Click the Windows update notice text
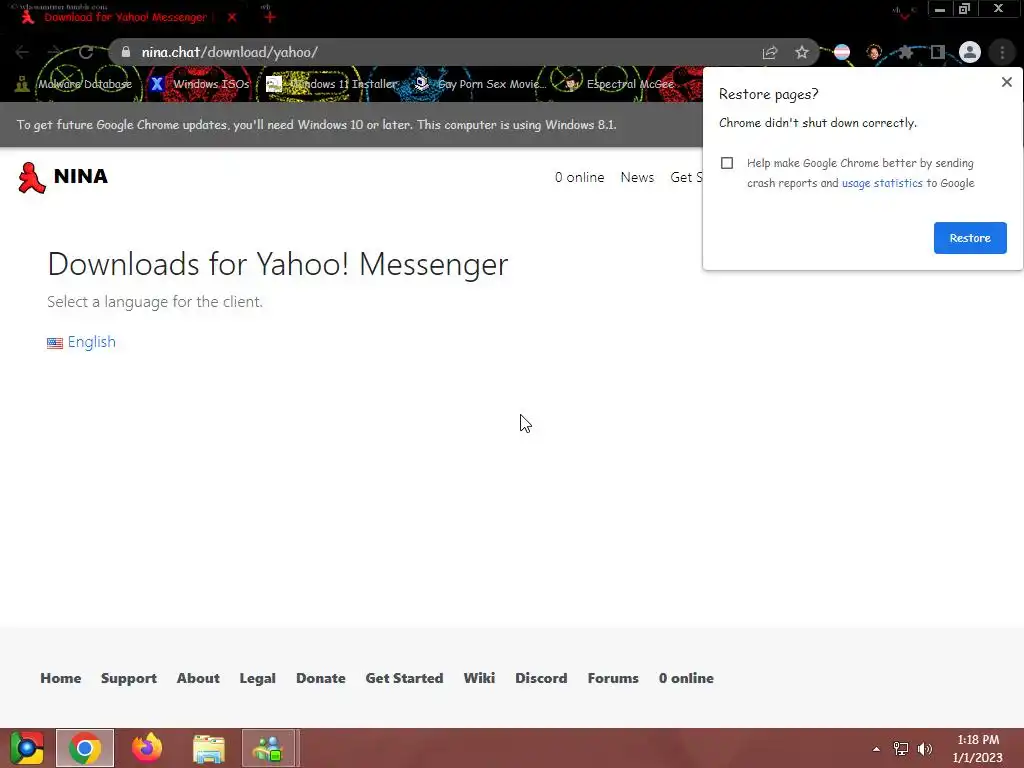Screen dimensions: 1024x768 click(x=317, y=125)
